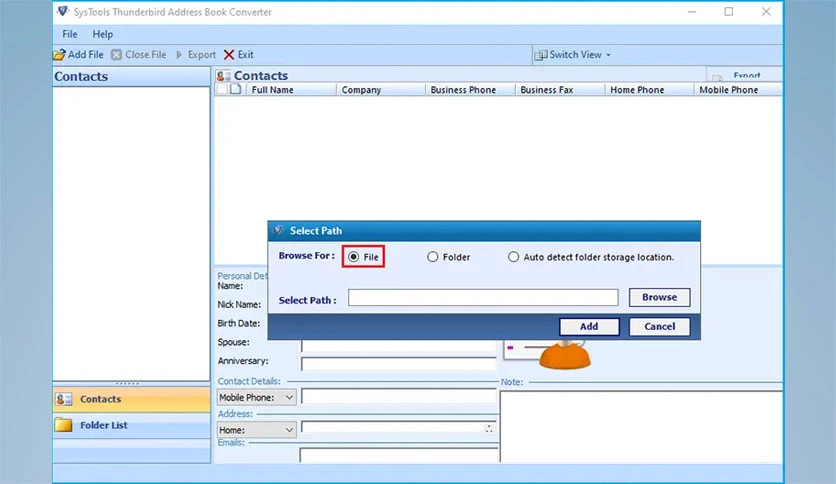Viewport: 836px width, 484px height.
Task: Click the Mobile Phone value field
Action: coord(399,397)
